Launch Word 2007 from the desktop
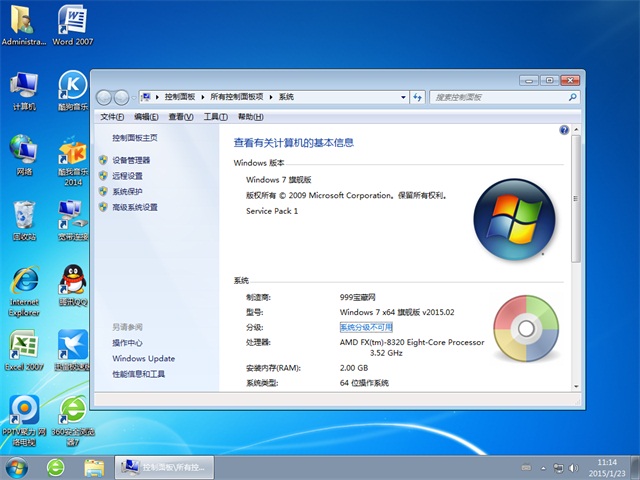The width and height of the screenshot is (640, 480). [x=72, y=24]
